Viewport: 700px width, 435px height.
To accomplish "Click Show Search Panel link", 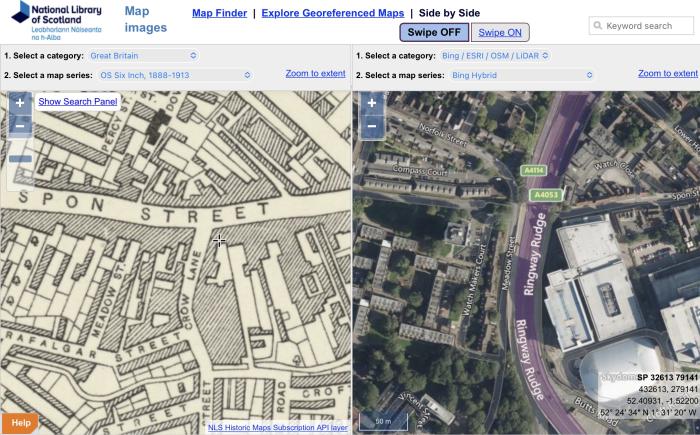I will [x=78, y=102].
